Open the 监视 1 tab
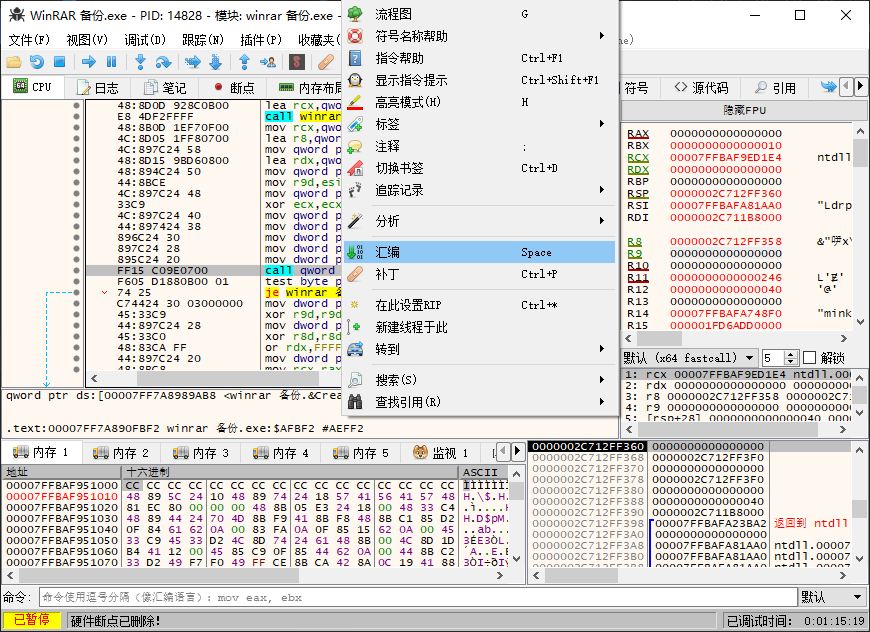This screenshot has height=632, width=870. tap(440, 453)
